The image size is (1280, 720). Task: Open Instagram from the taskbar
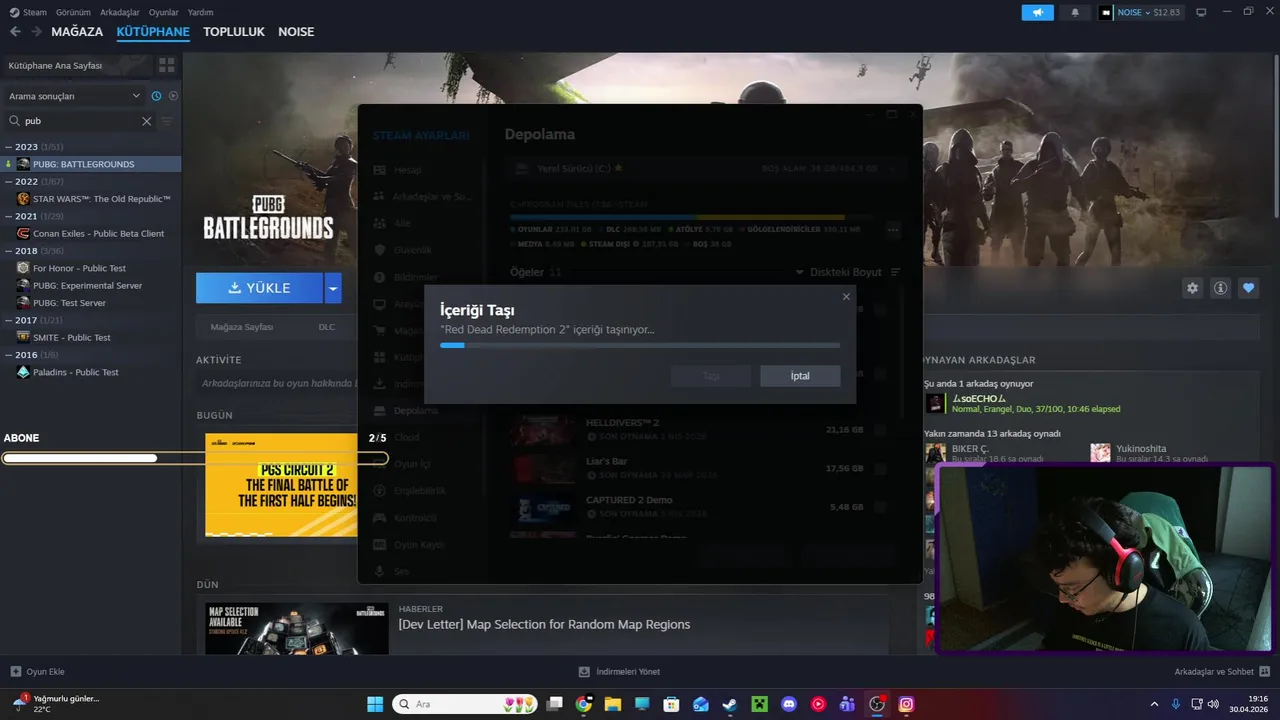(906, 704)
